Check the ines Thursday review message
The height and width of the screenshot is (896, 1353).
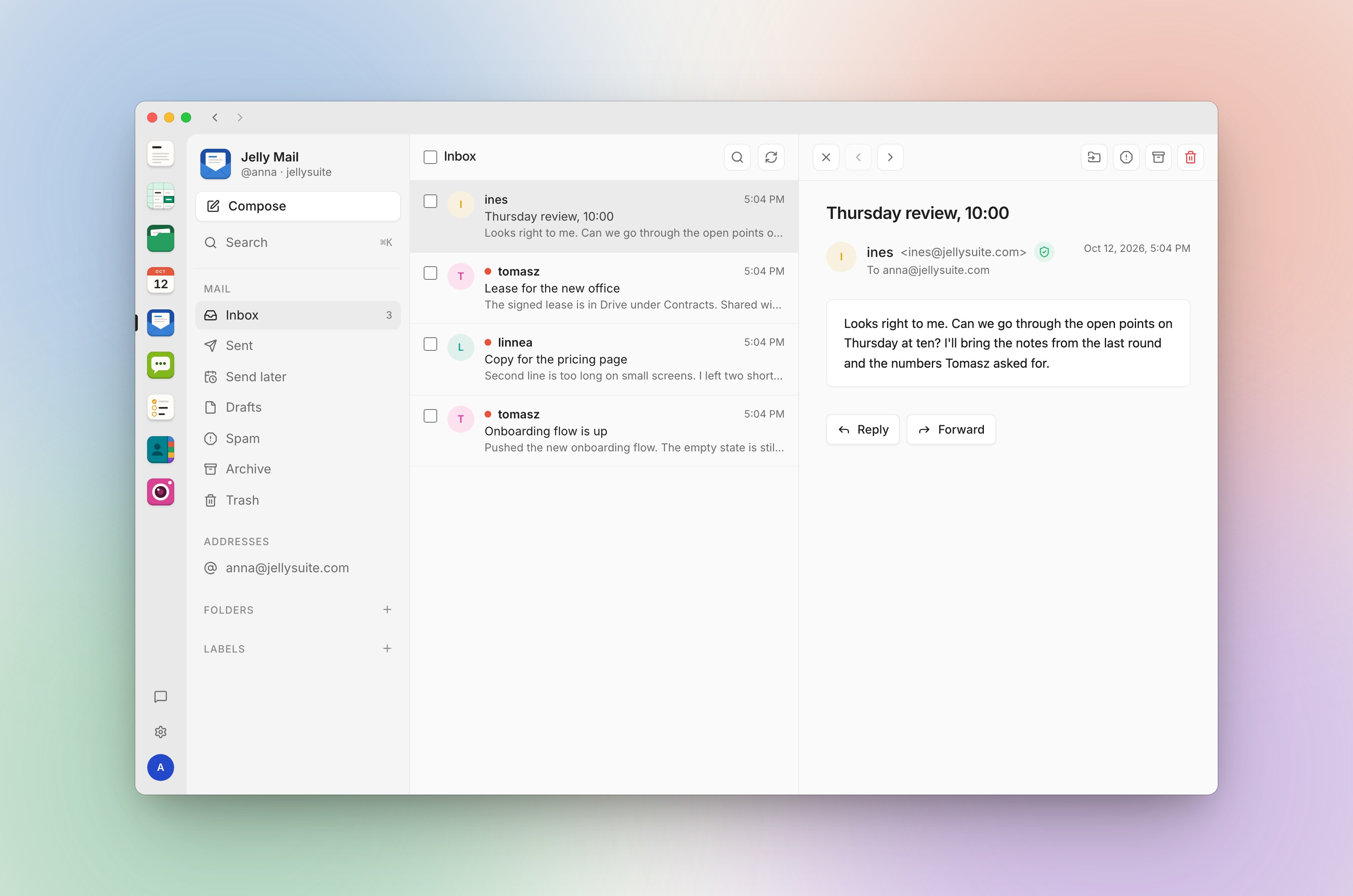(430, 201)
